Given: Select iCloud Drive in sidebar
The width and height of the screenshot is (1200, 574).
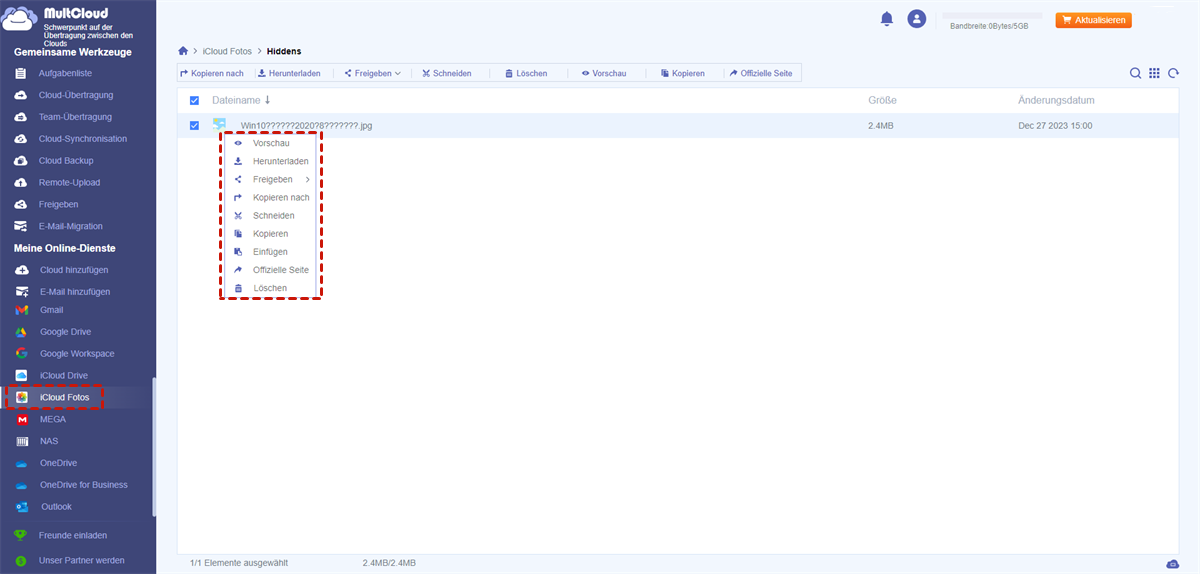Looking at the screenshot, I should click(64, 376).
